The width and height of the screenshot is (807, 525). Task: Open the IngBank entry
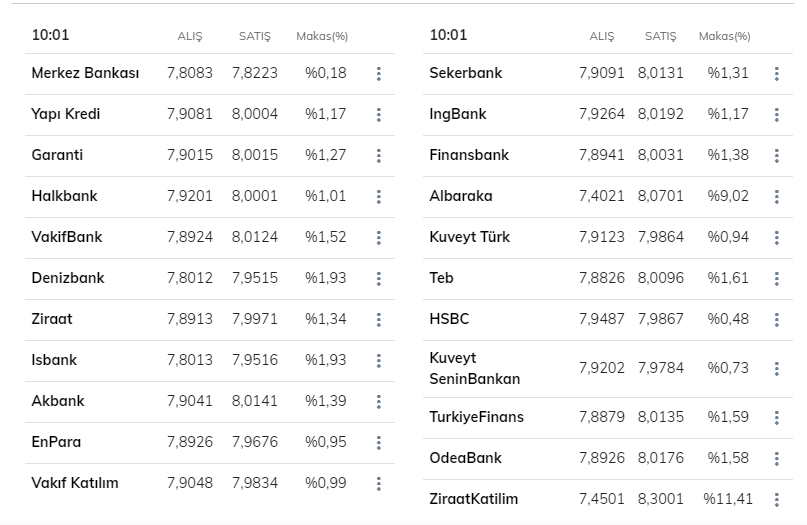458,114
